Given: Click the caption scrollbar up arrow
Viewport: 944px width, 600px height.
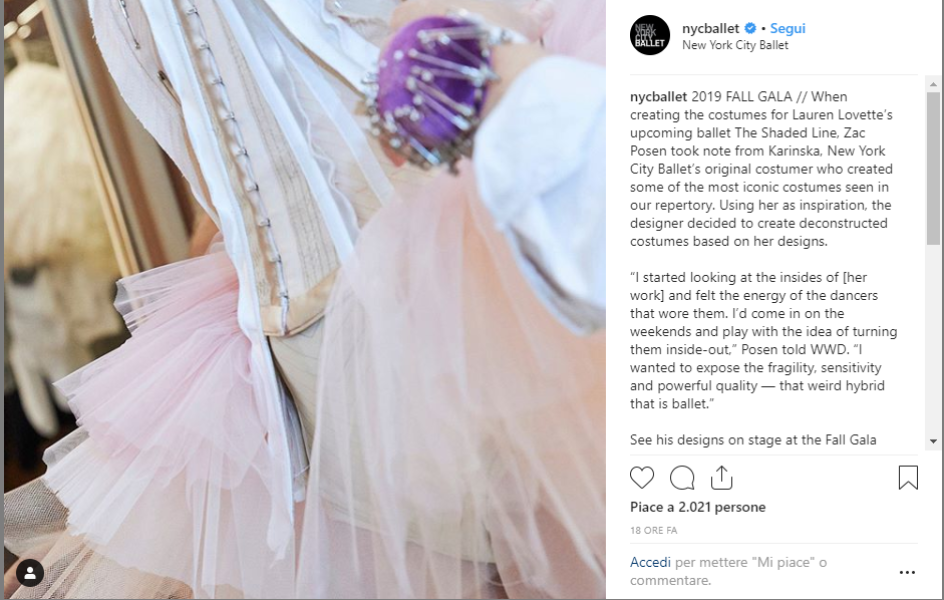Looking at the screenshot, I should click(933, 84).
